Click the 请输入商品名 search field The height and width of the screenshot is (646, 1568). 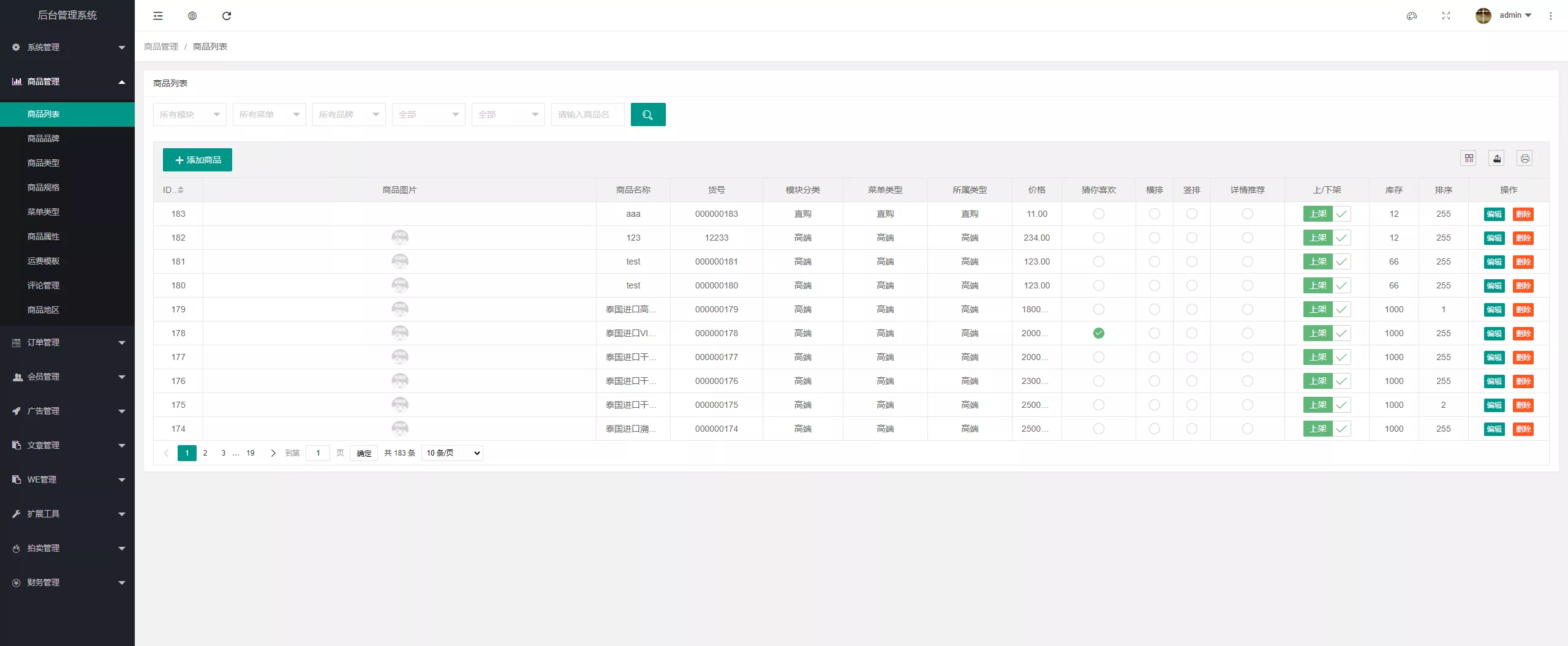tap(587, 115)
